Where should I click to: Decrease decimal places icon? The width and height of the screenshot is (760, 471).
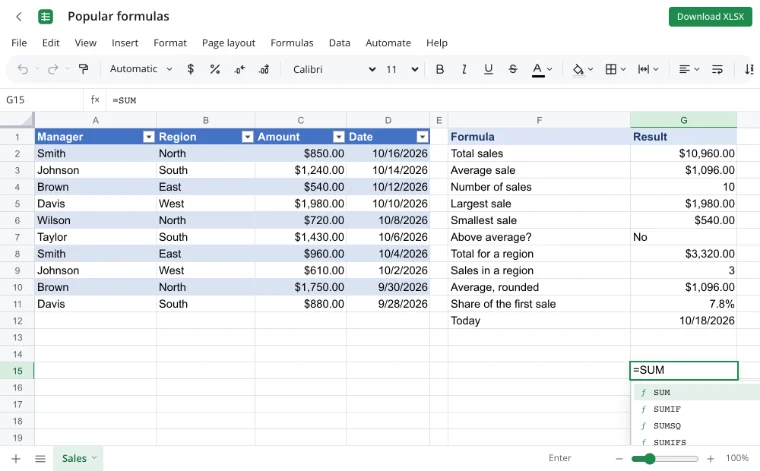coord(239,69)
